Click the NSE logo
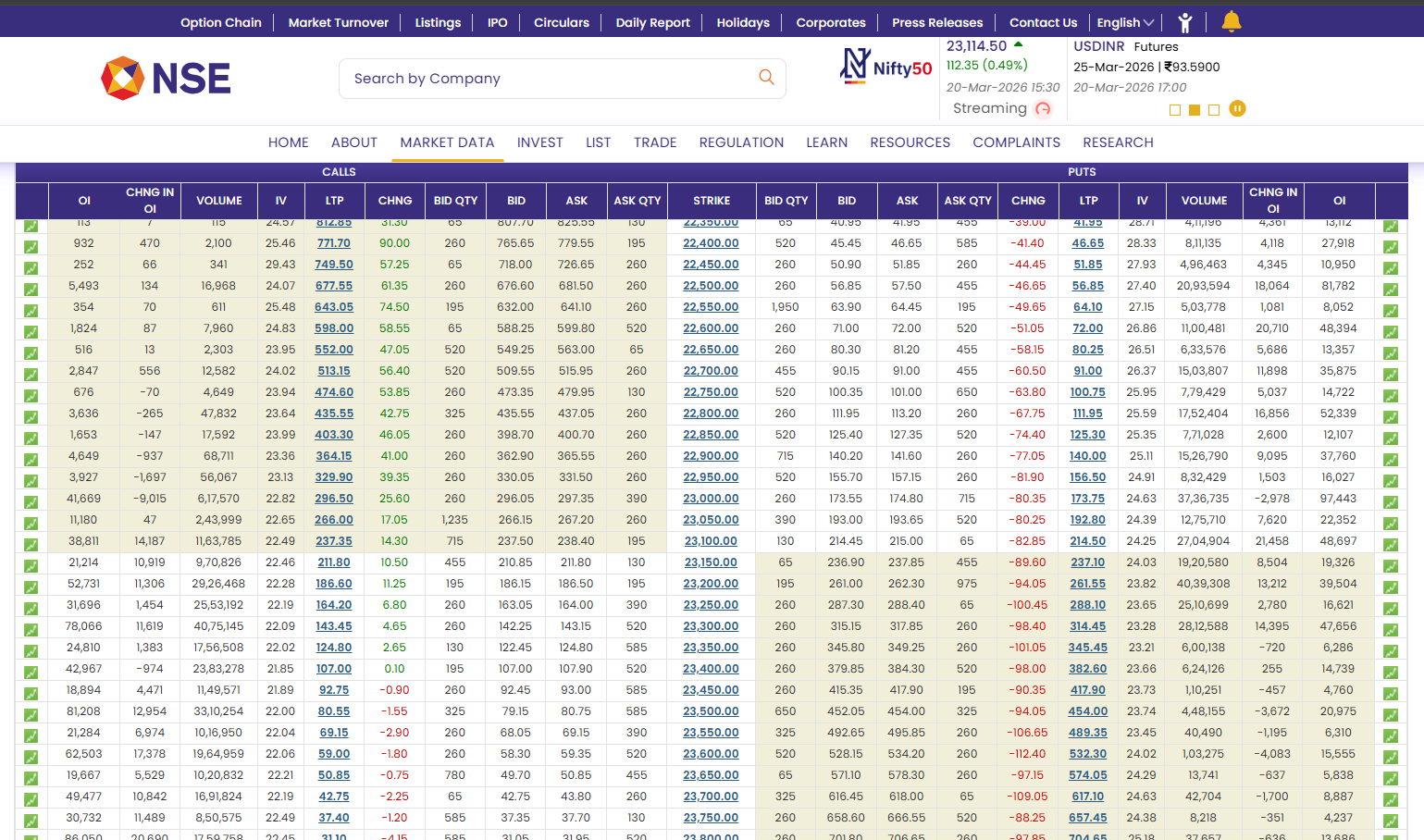This screenshot has height=840, width=1424. [x=166, y=79]
